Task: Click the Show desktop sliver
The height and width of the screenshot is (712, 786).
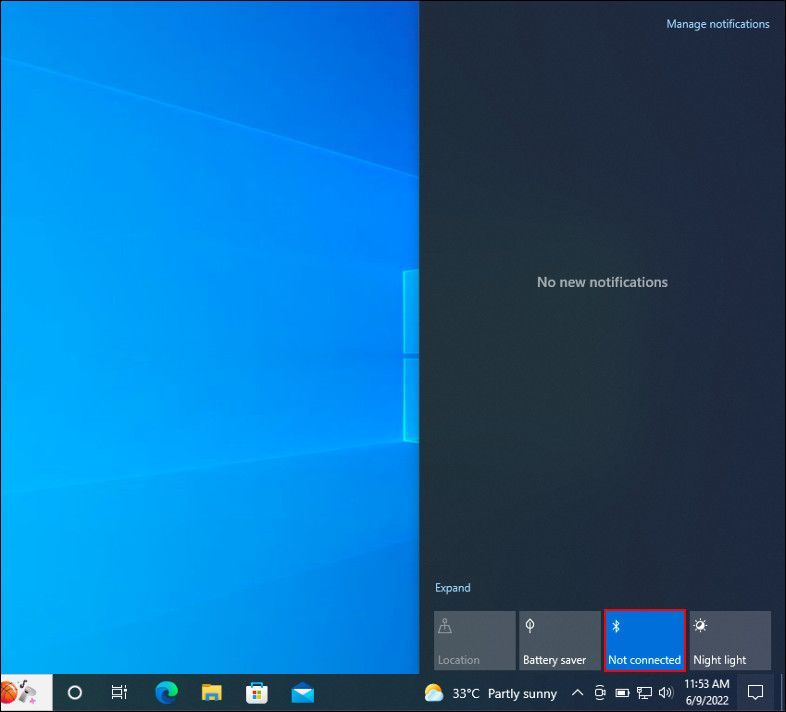Action: [782, 693]
